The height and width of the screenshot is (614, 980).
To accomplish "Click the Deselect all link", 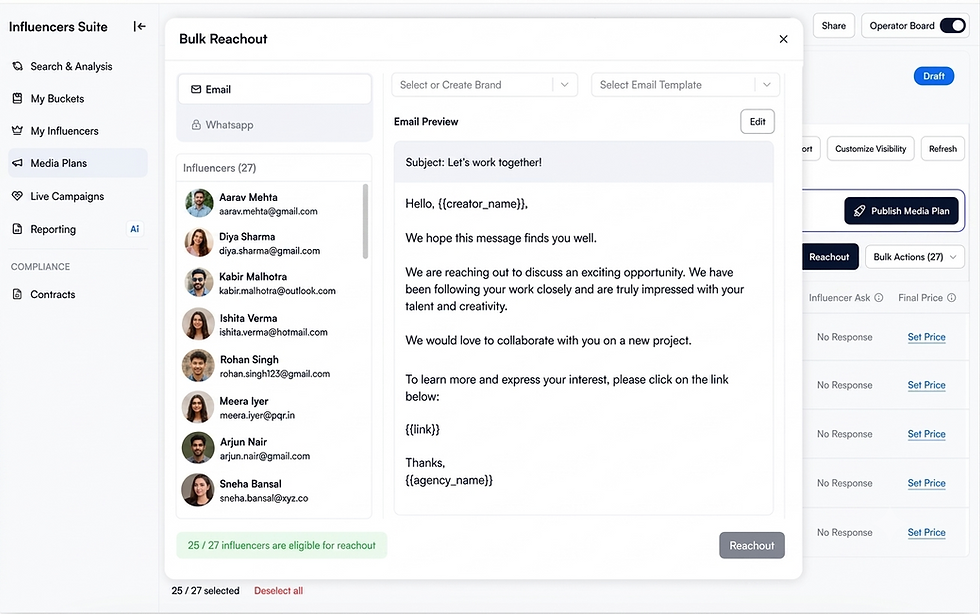I will click(x=278, y=591).
